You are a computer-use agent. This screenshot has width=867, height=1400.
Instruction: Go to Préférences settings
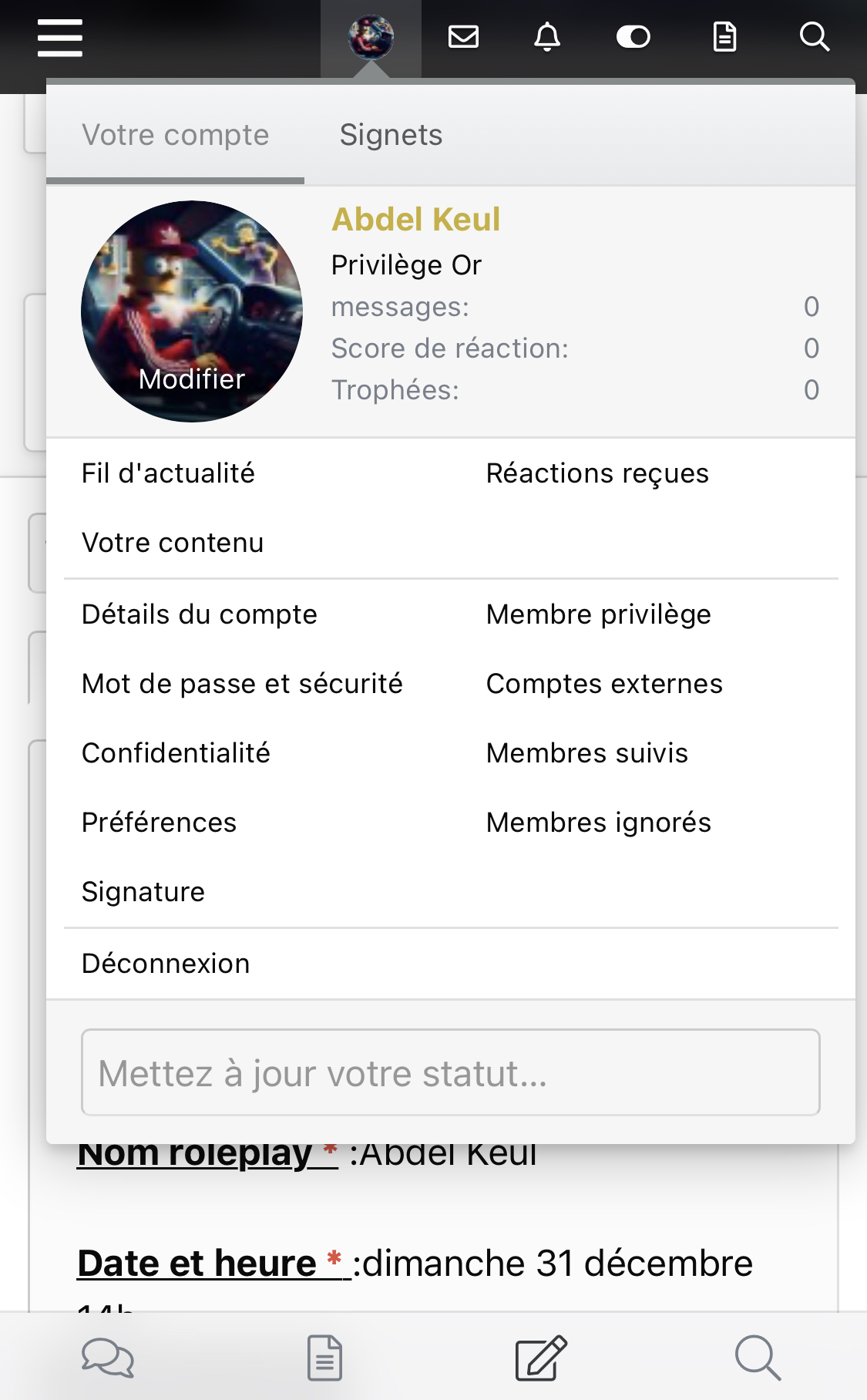coord(159,823)
